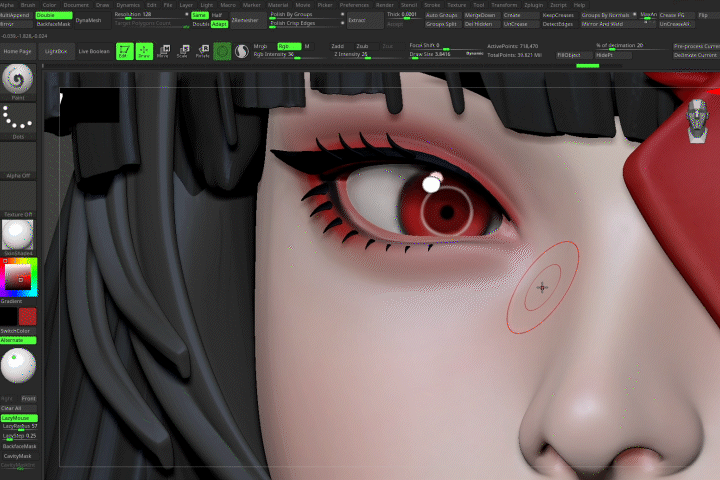
Task: Open the Stroke menu
Action: pos(432,5)
